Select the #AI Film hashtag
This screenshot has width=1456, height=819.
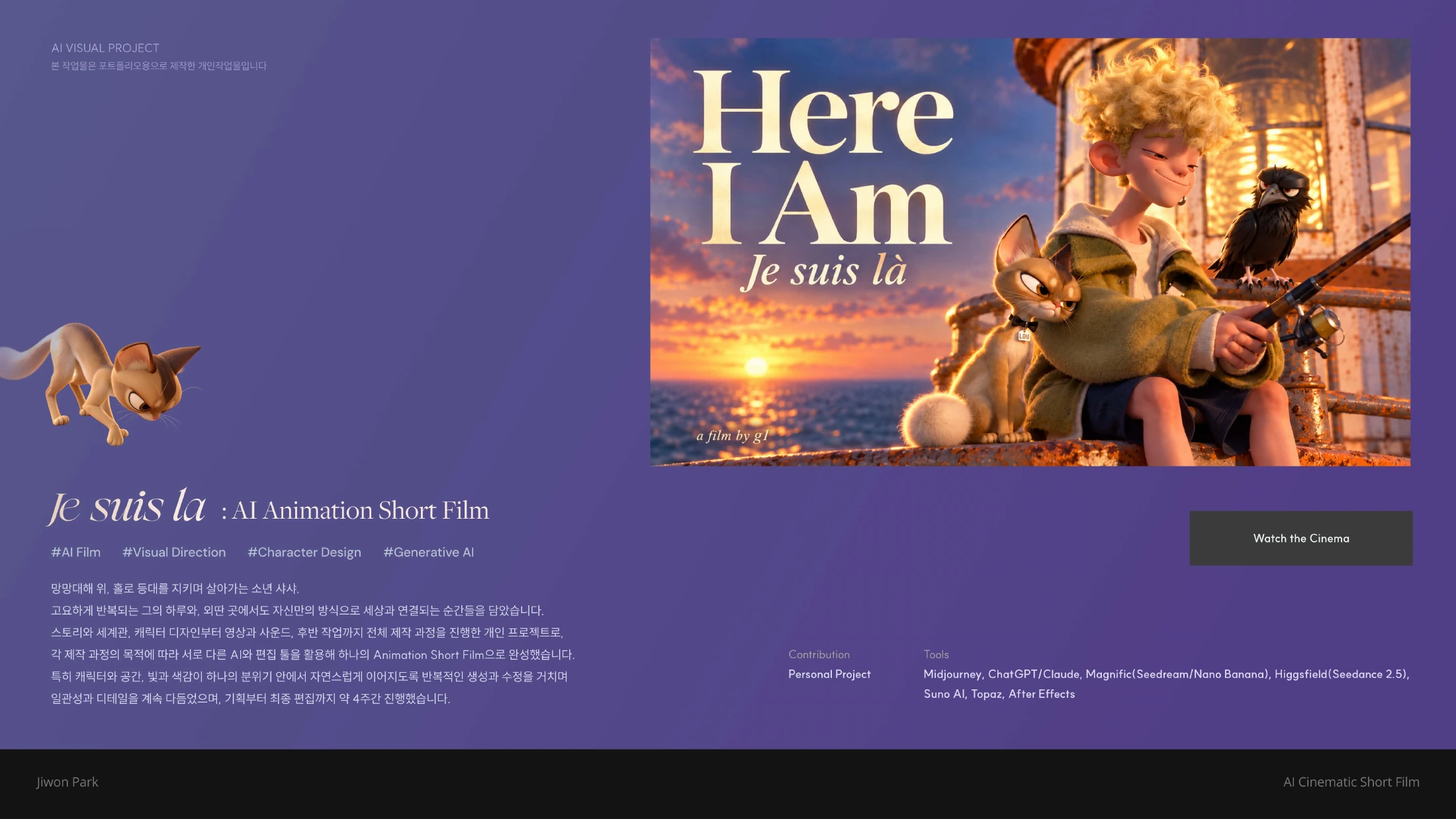[76, 552]
